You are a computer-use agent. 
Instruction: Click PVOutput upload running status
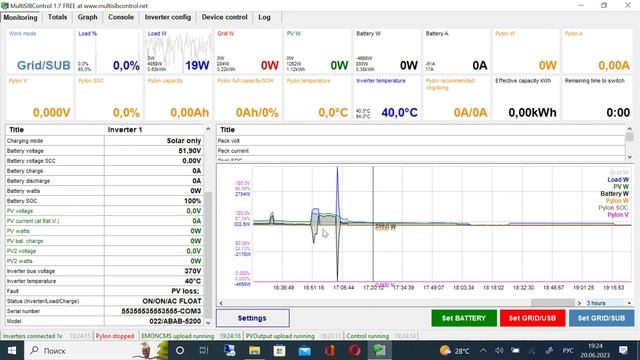pos(280,336)
